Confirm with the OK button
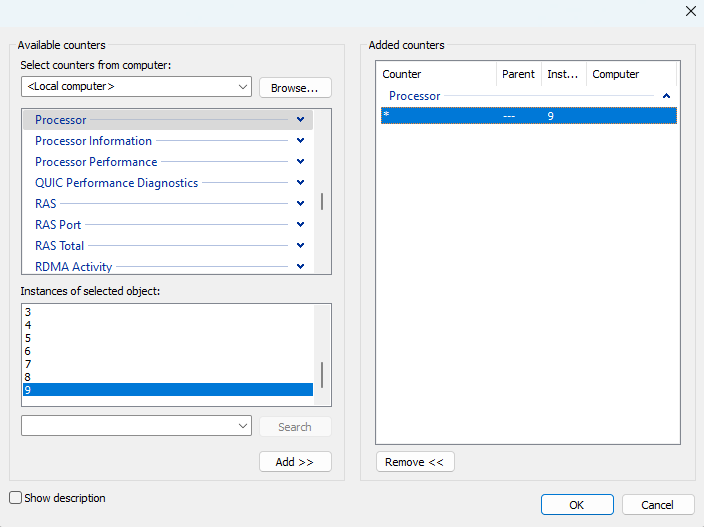 coord(577,505)
